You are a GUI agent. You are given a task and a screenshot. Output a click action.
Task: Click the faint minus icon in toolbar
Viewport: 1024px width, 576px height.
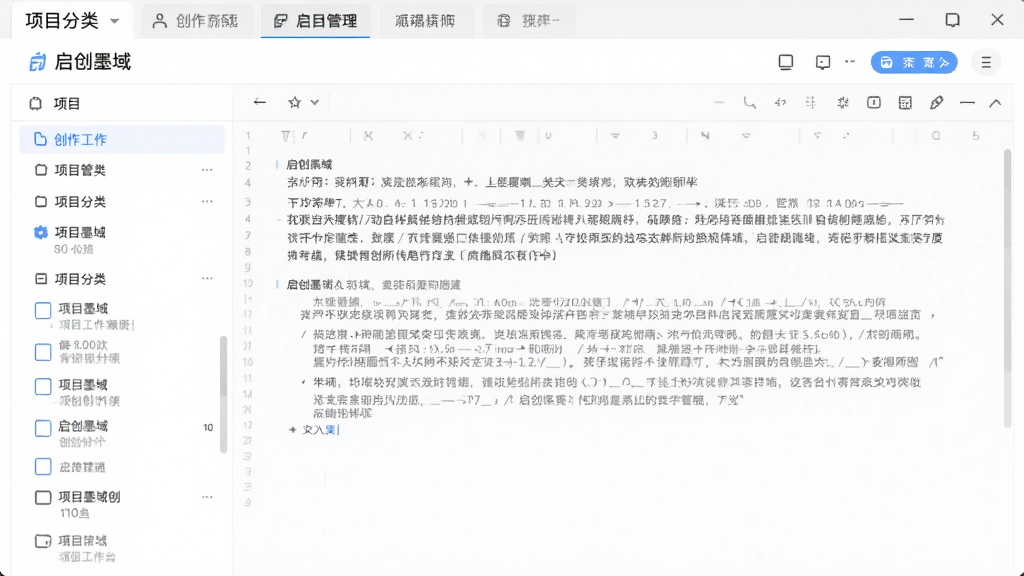719,103
